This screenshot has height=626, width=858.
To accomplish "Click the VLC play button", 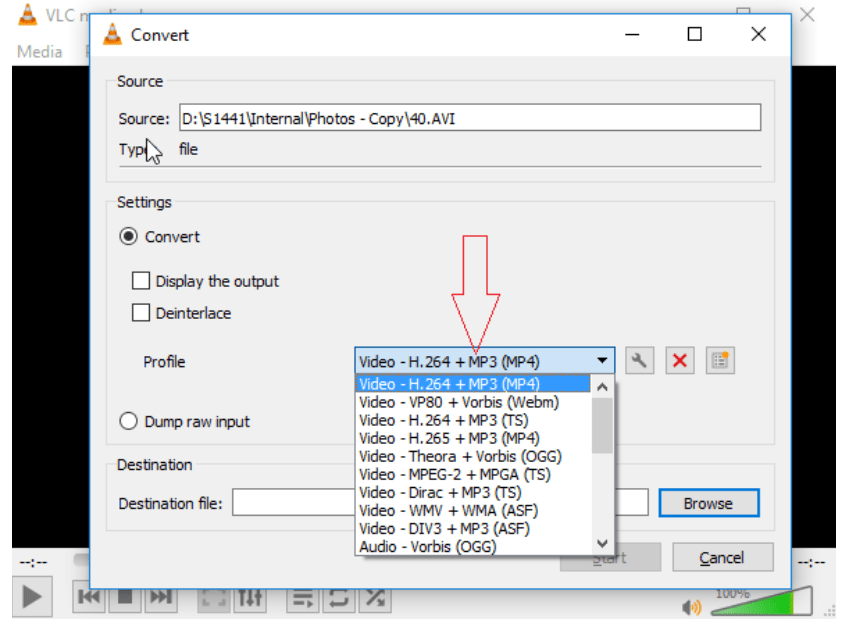I will tap(32, 596).
